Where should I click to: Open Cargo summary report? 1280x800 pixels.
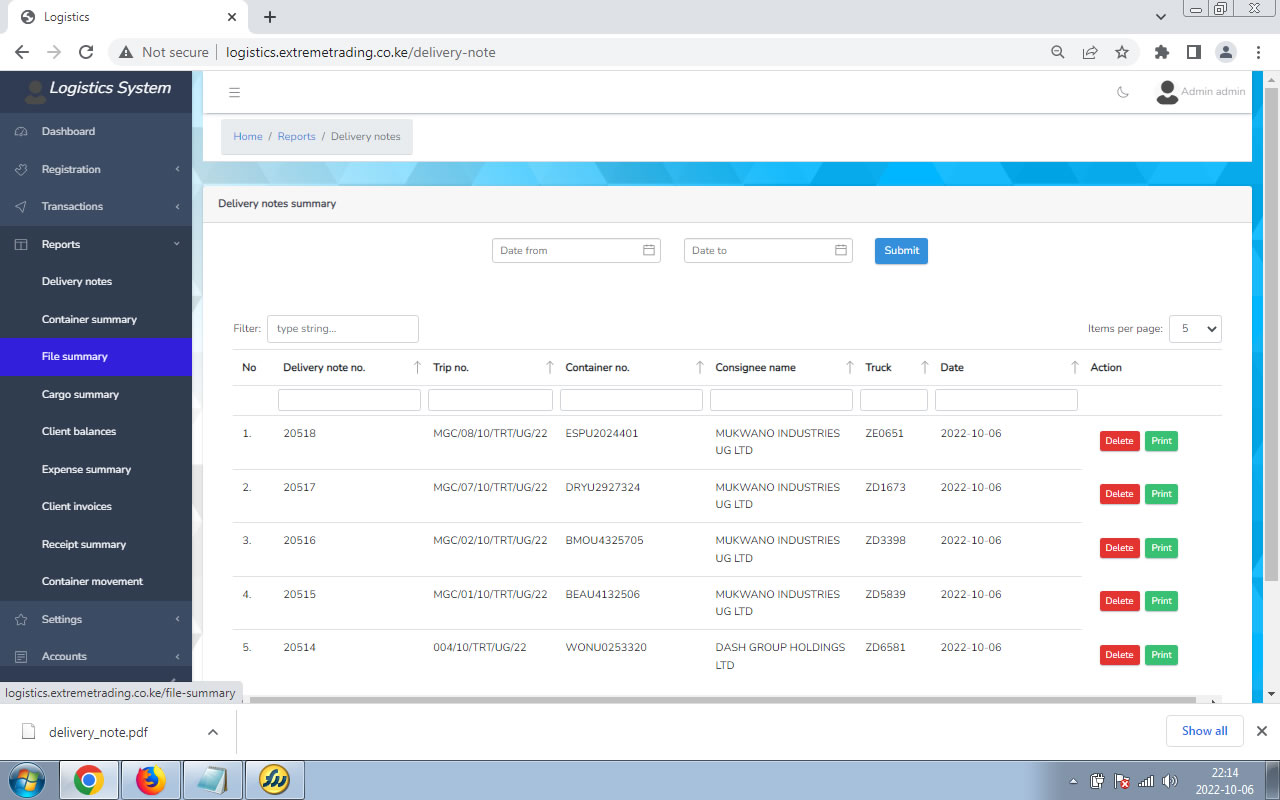(80, 394)
